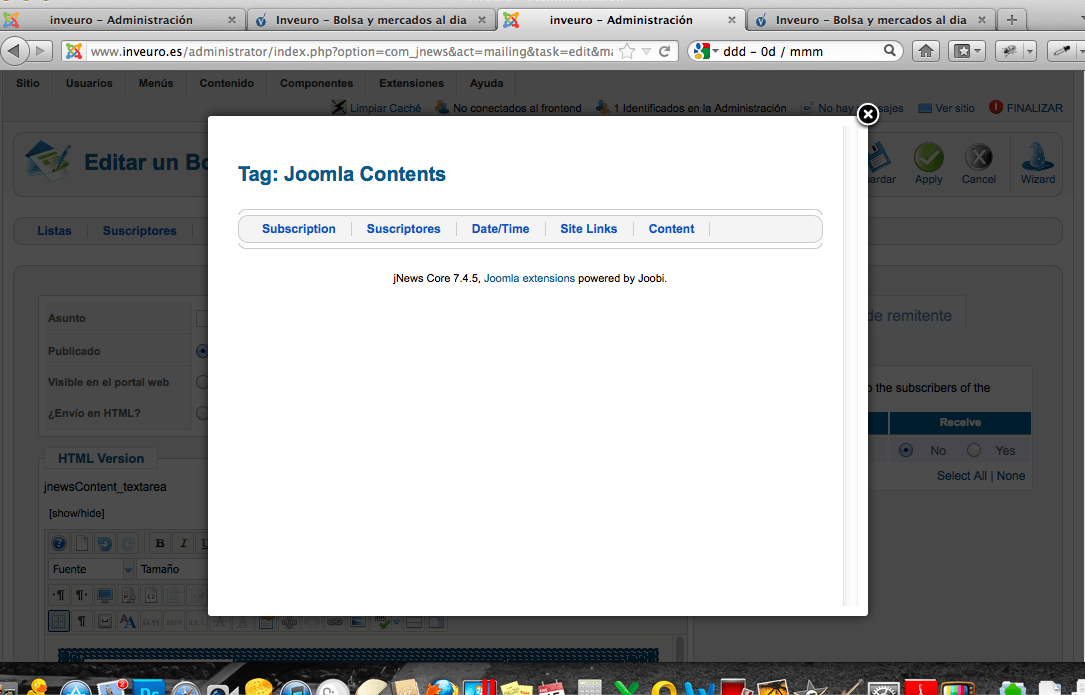Viewport: 1085px width, 695px height.
Task: Open the editor preview icon
Action: pos(128,595)
